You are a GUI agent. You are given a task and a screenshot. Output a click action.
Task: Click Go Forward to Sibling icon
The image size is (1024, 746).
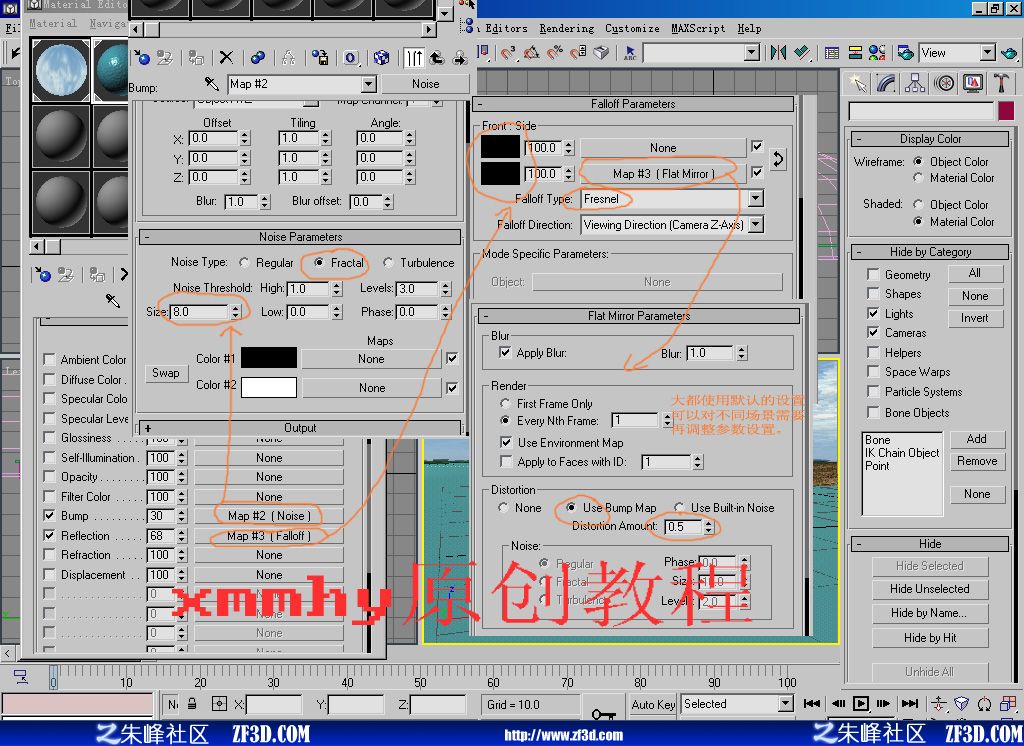[460, 57]
